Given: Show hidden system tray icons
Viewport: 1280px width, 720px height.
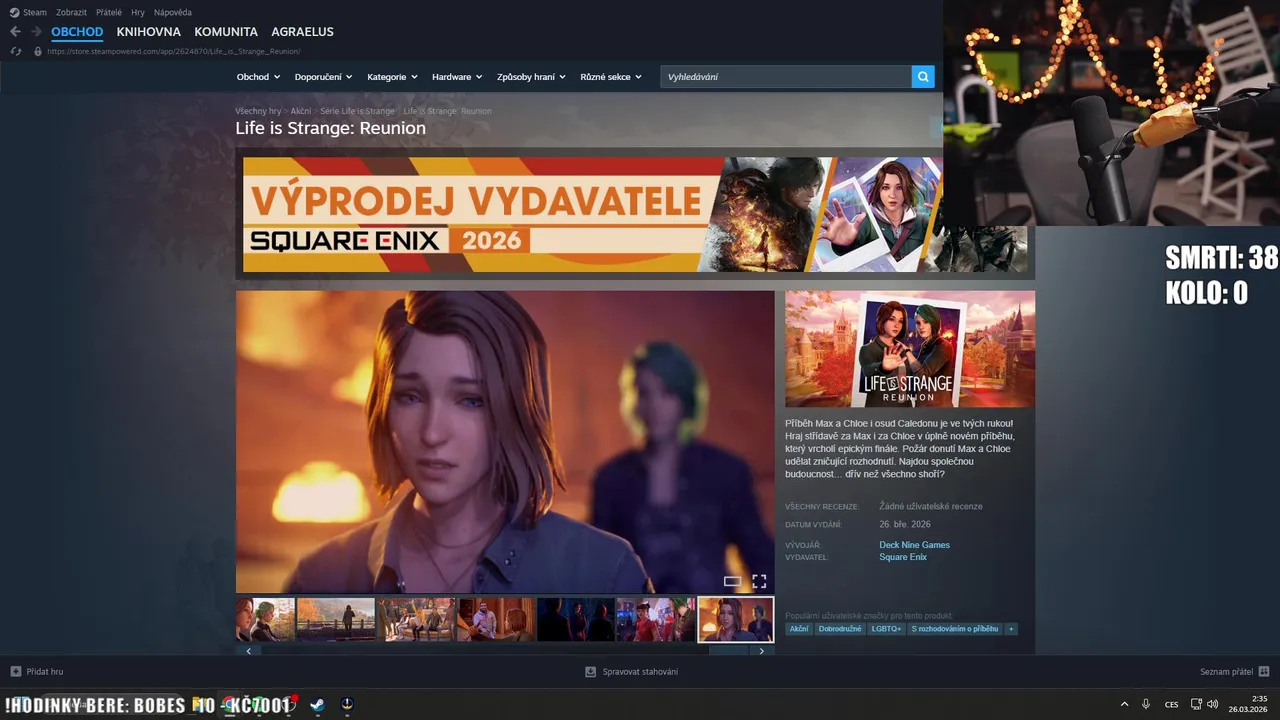Looking at the screenshot, I should pos(1124,705).
